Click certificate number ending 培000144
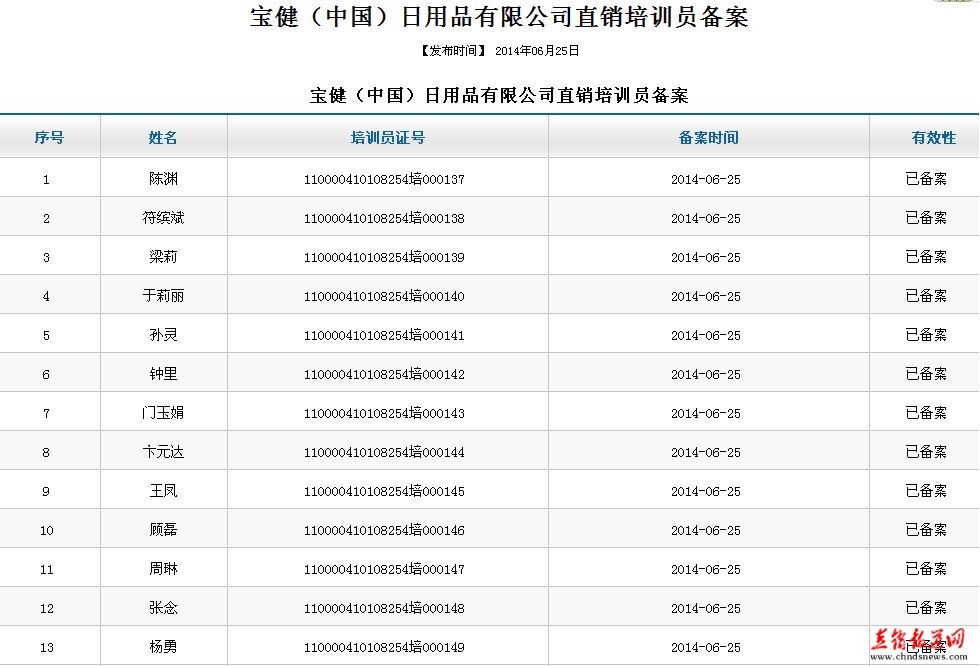Screen dimensions: 980x666 tap(384, 452)
